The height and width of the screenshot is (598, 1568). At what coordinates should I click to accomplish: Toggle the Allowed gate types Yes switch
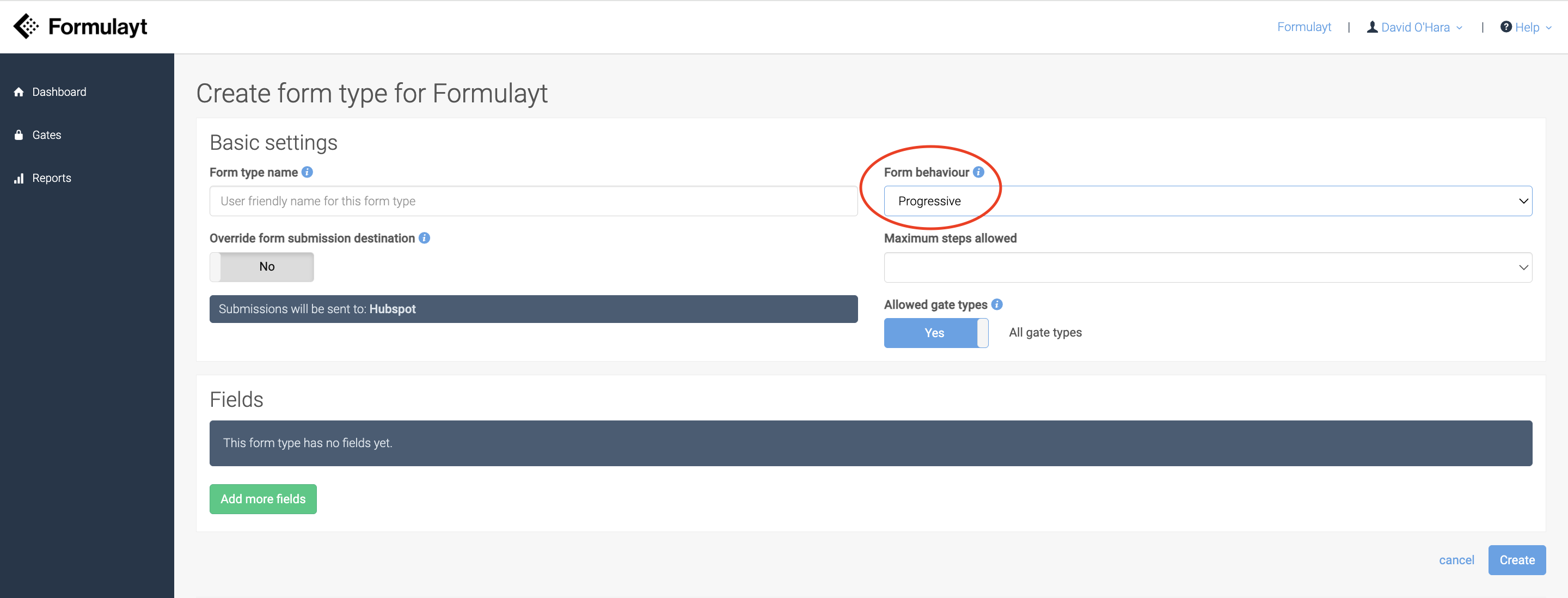click(x=935, y=333)
